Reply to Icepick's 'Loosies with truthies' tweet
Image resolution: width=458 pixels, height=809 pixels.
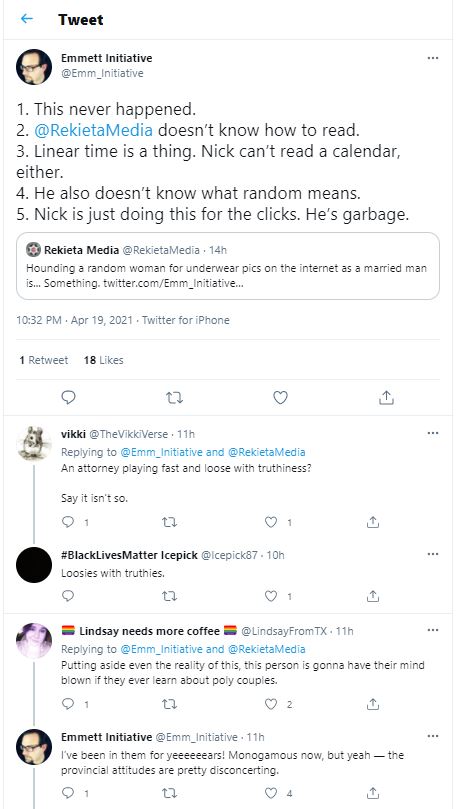coord(68,596)
